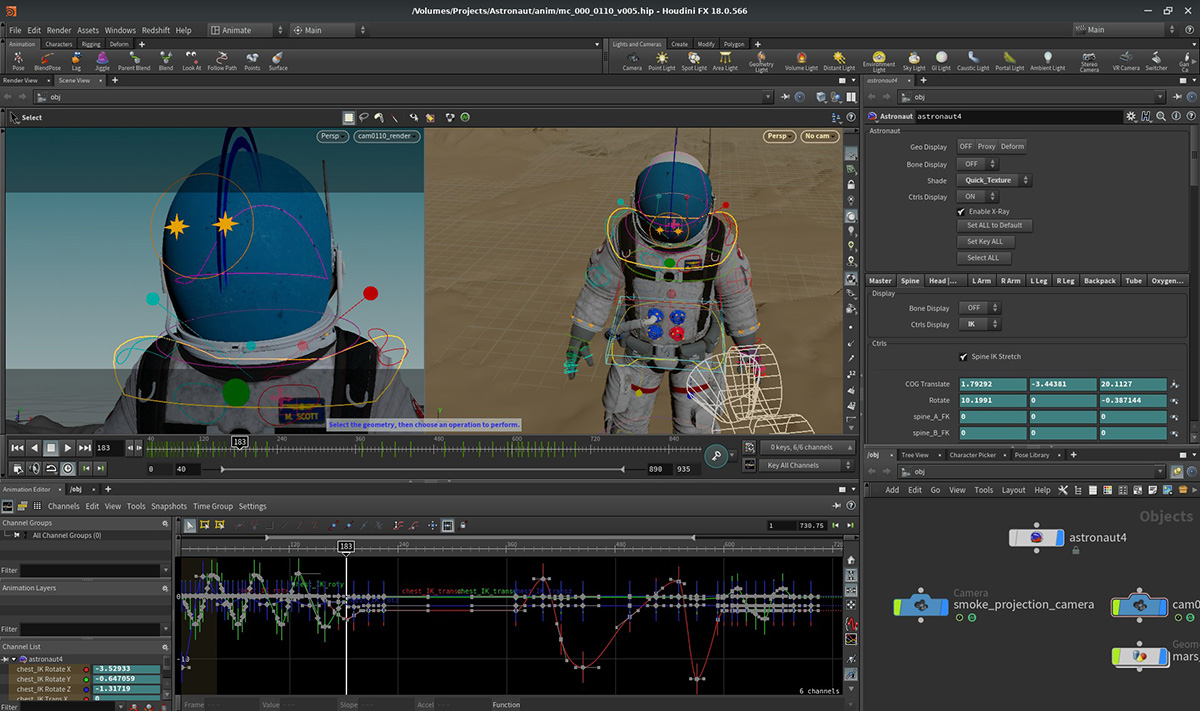Viewport: 1200px width, 711px height.
Task: Create an Environment Light
Action: coord(878,58)
